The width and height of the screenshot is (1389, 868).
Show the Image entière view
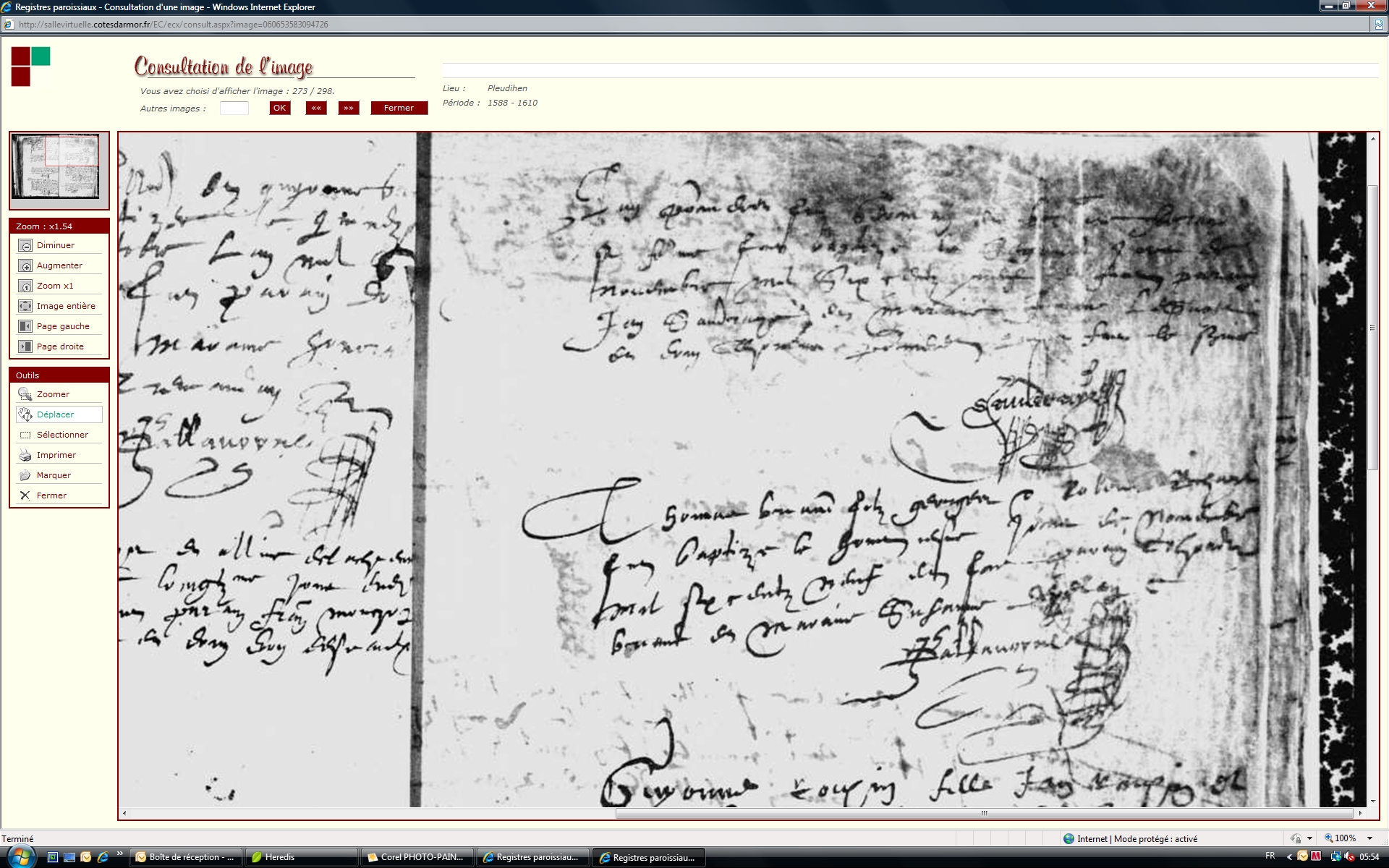pos(25,307)
